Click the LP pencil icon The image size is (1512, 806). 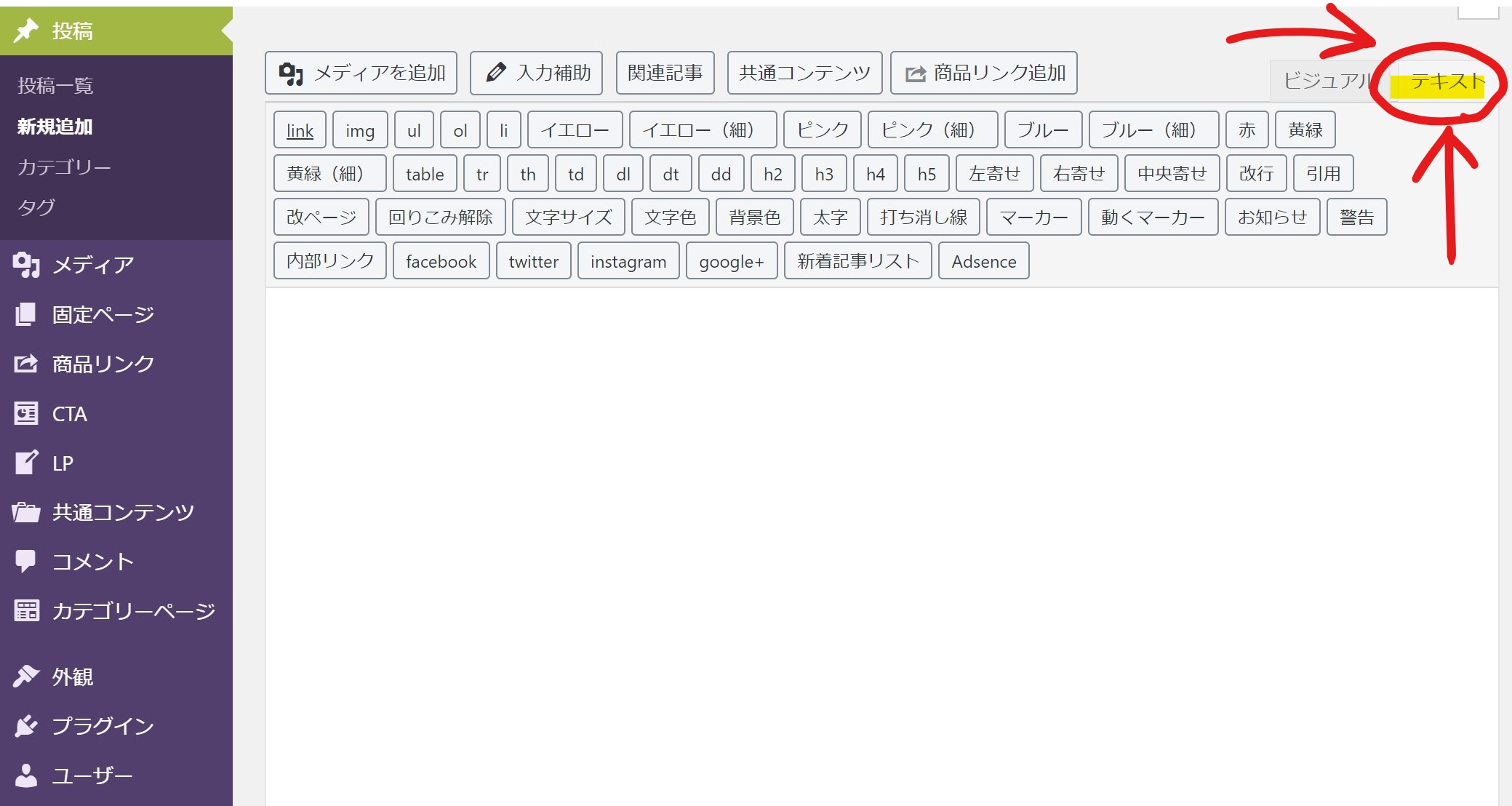pyautogui.click(x=25, y=463)
